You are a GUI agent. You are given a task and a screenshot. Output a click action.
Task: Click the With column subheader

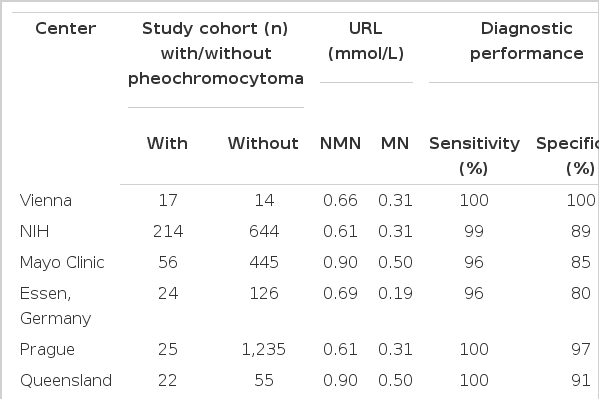pos(167,144)
